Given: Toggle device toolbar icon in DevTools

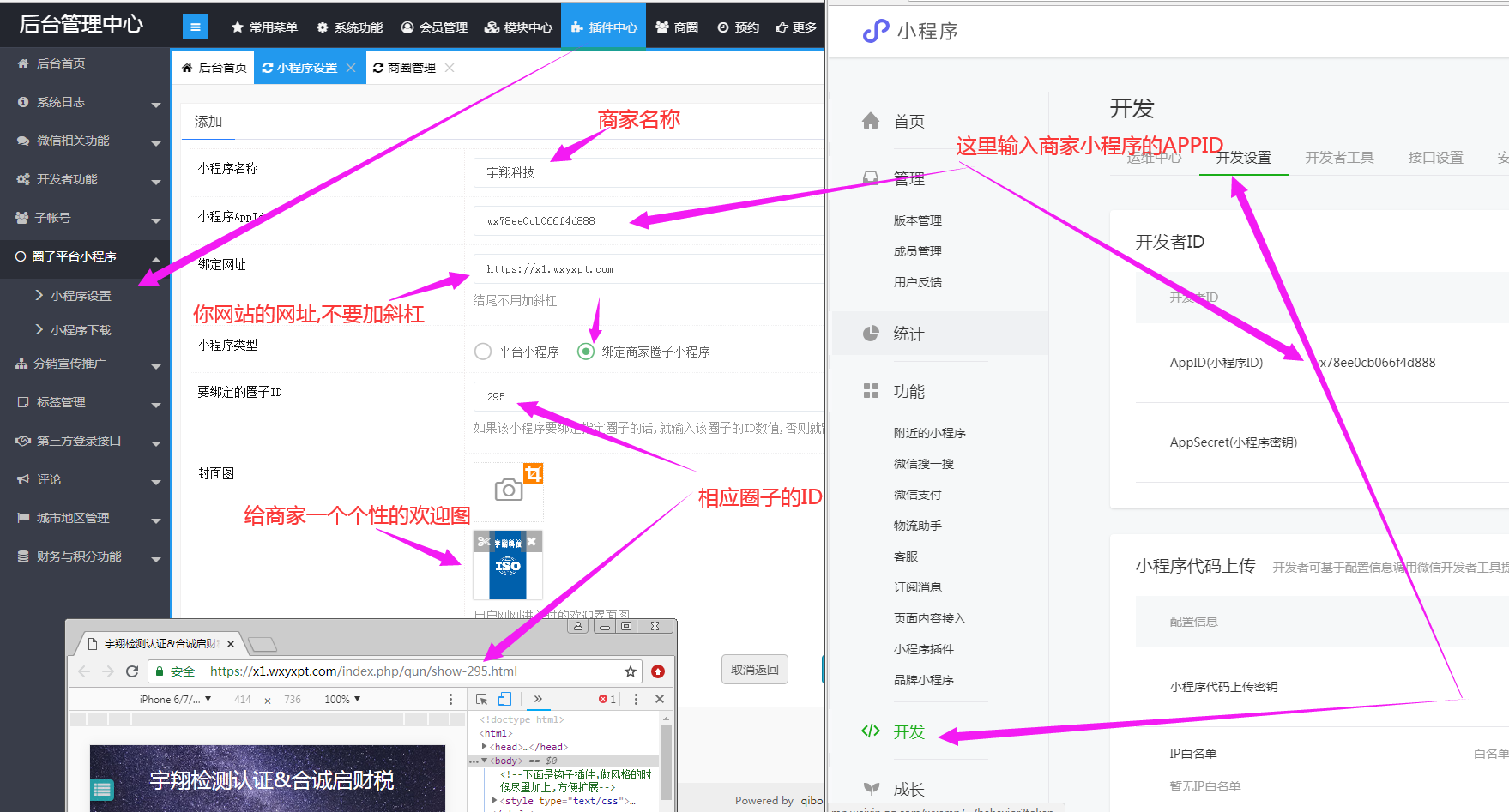Looking at the screenshot, I should coord(504,699).
